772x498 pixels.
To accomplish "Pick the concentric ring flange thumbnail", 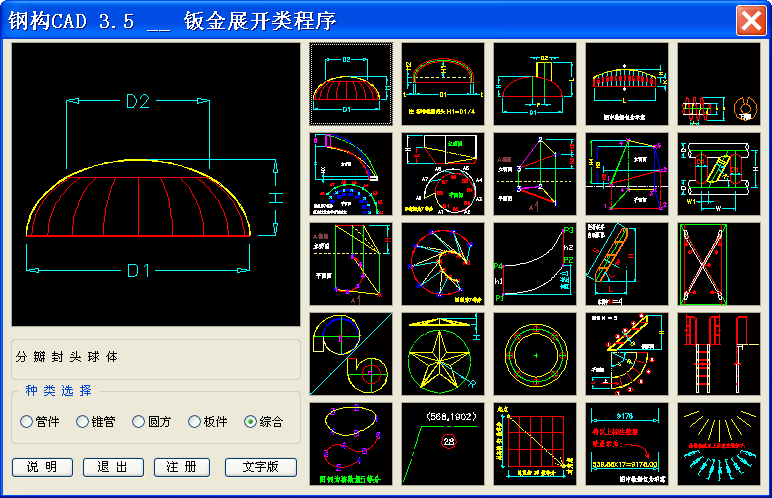I will pyautogui.click(x=535, y=354).
